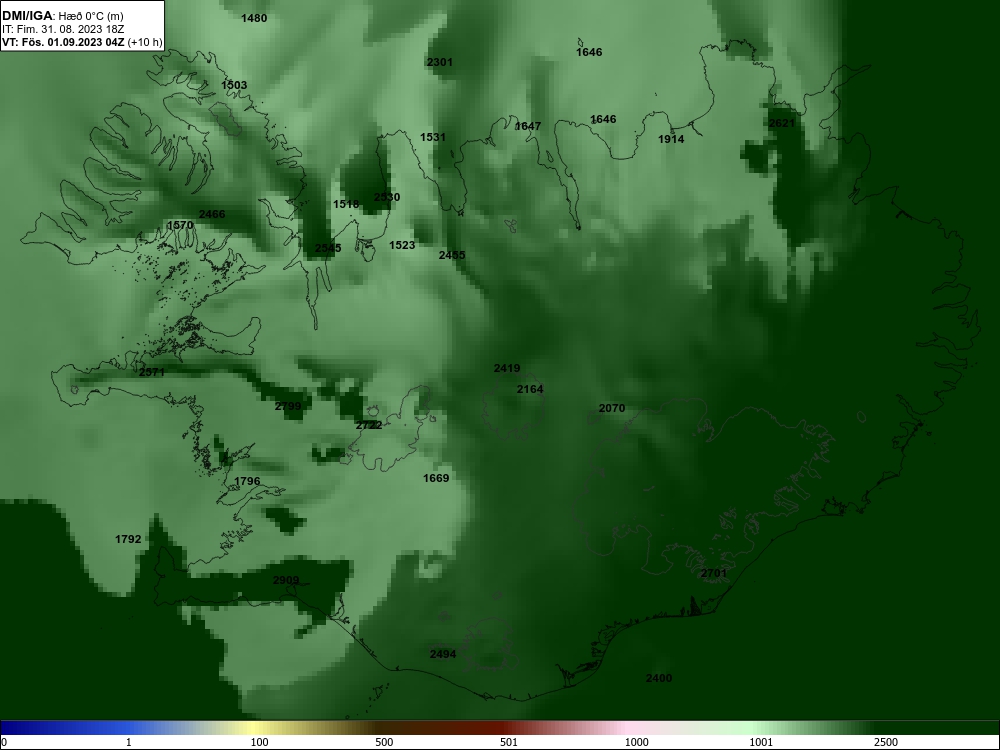Click the 1480 height label
Viewport: 1000px width, 750px height.
tap(254, 18)
